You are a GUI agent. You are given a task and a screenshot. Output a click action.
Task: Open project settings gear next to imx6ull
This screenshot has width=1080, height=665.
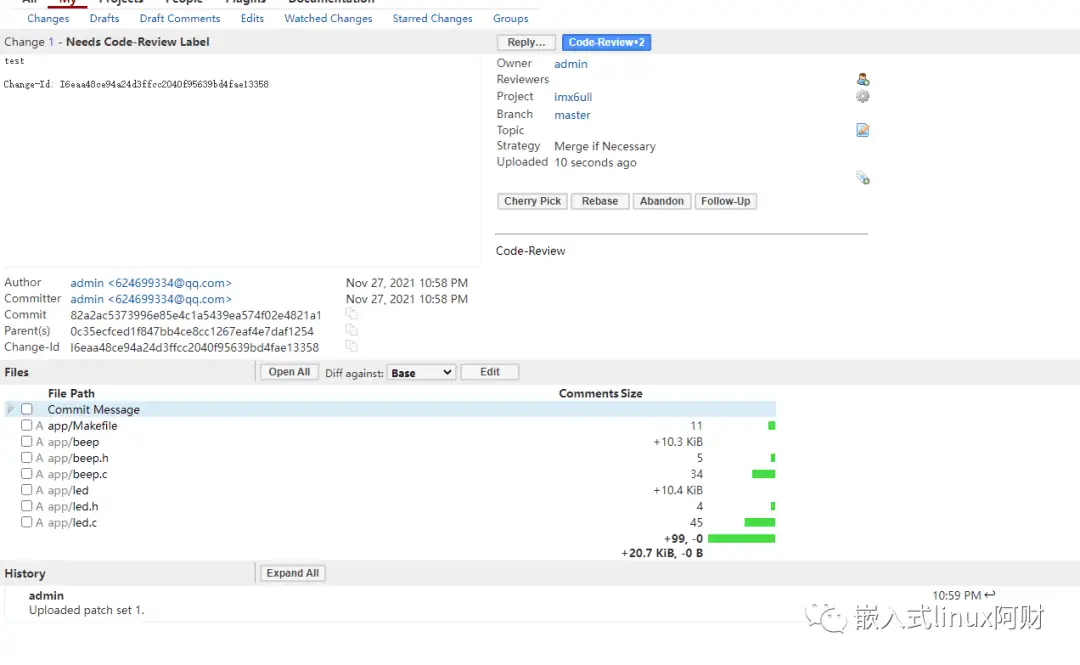pos(862,97)
